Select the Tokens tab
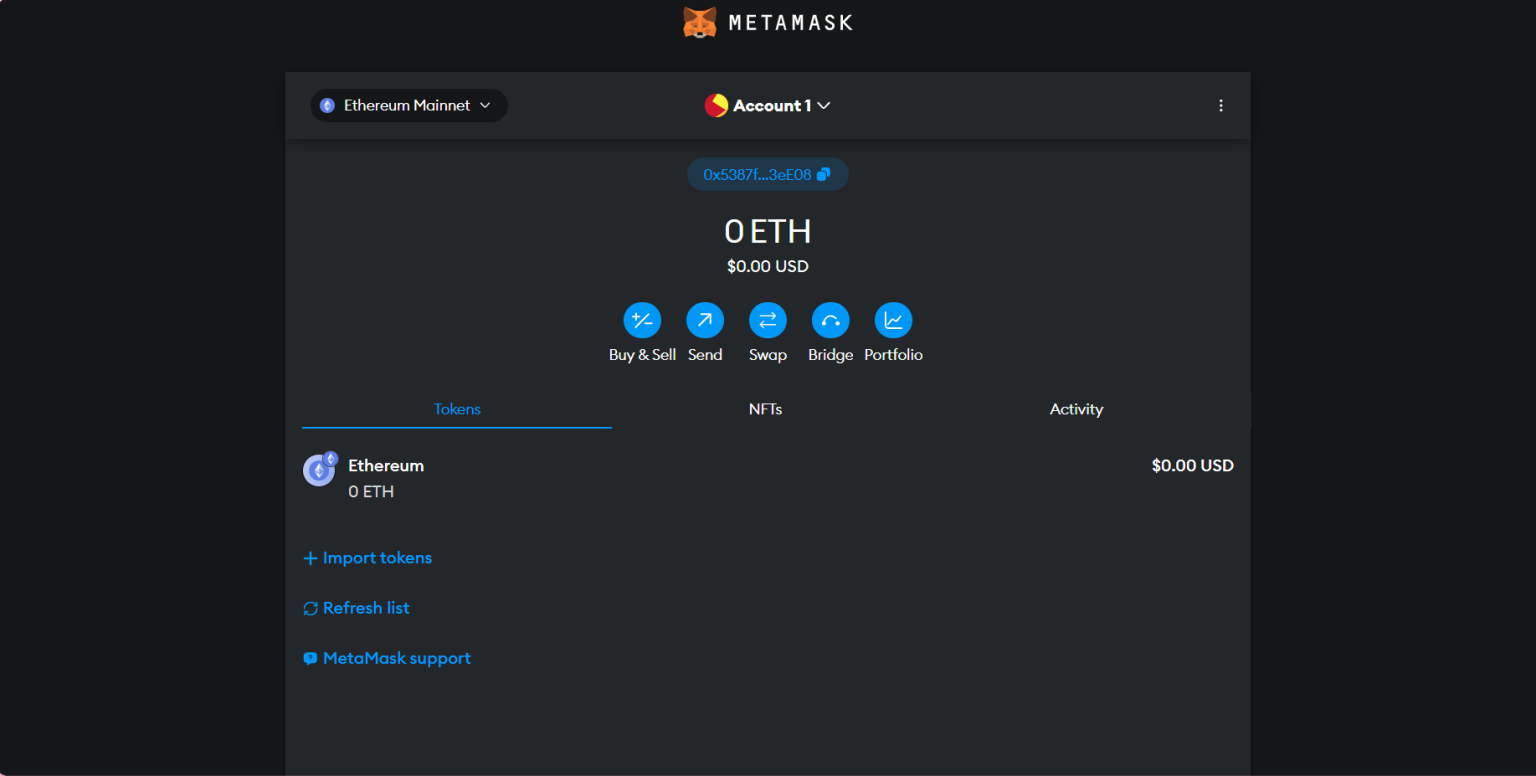The height and width of the screenshot is (776, 1536). [x=457, y=409]
